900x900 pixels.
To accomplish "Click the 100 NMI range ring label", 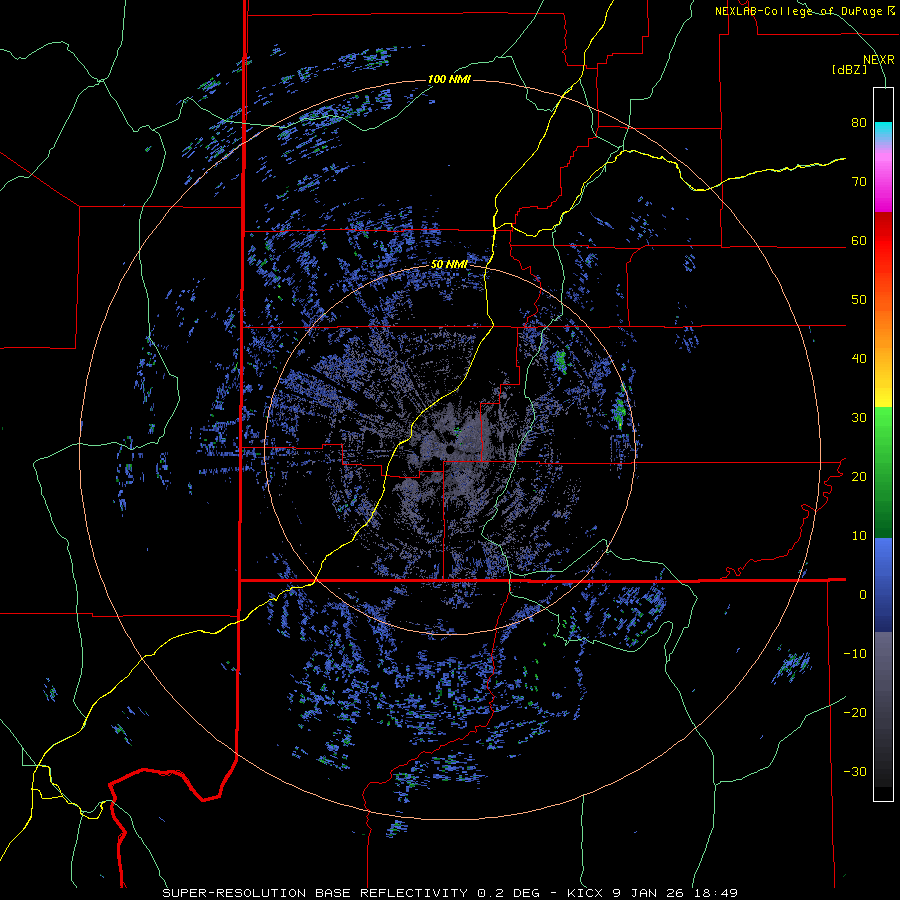I will pos(449,79).
